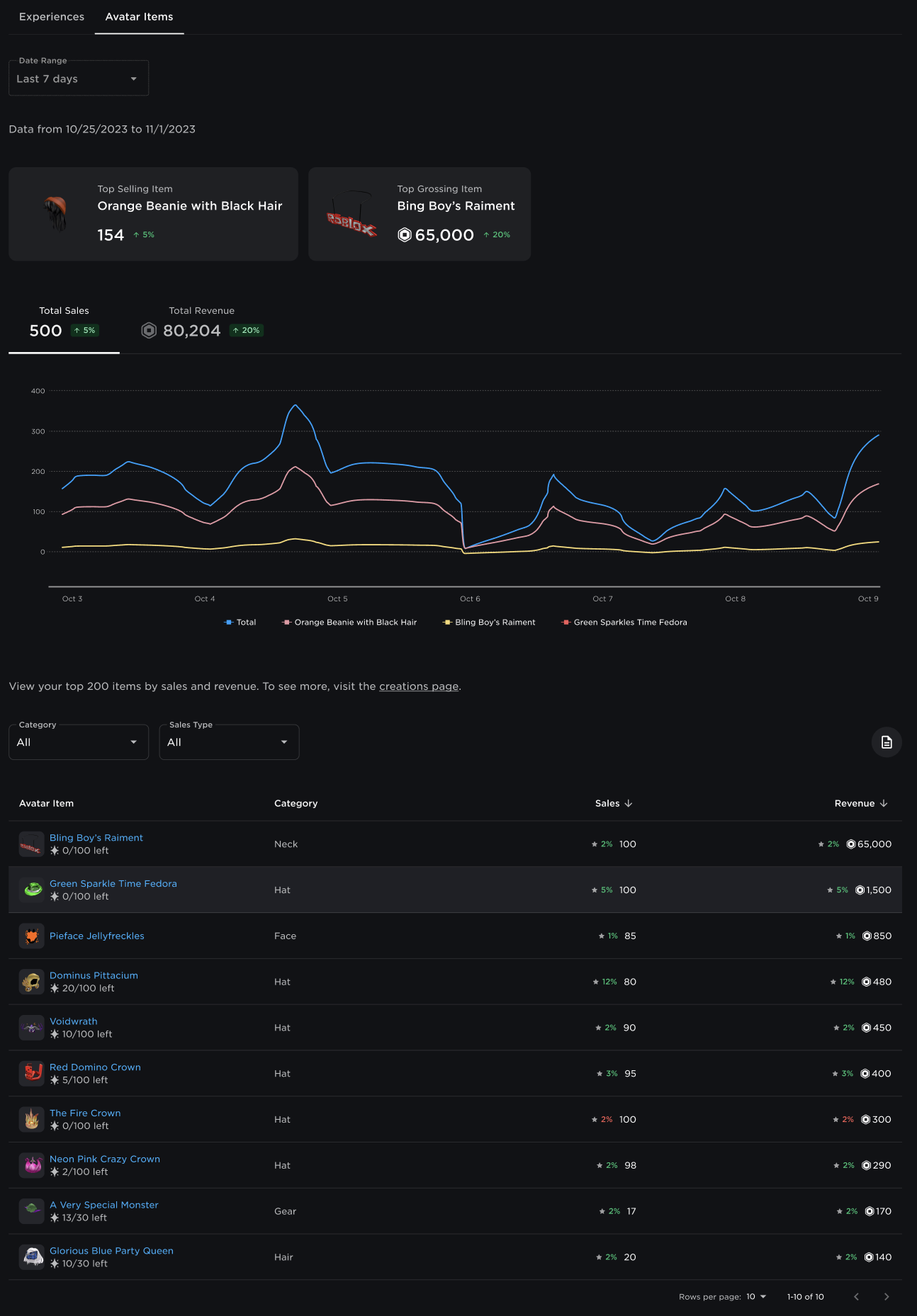Click the Sales column sort arrow

click(x=629, y=803)
